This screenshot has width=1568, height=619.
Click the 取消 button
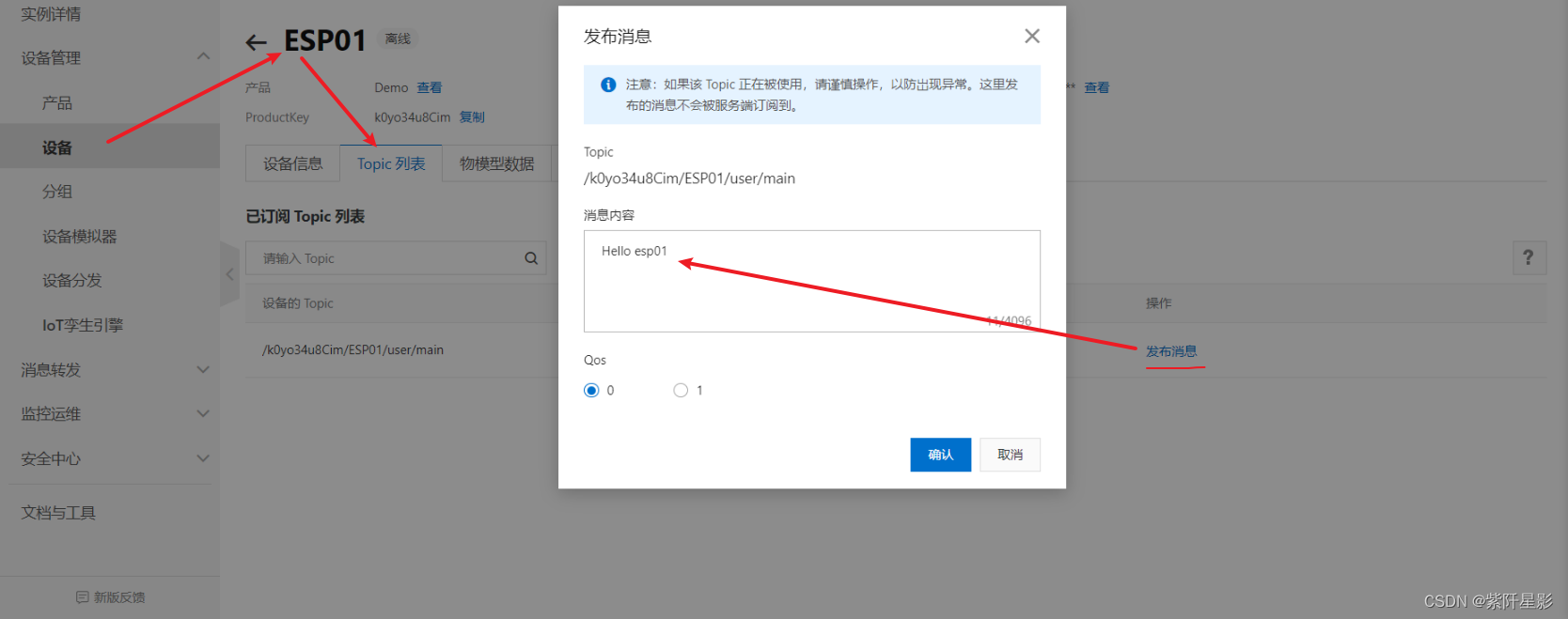point(1011,455)
